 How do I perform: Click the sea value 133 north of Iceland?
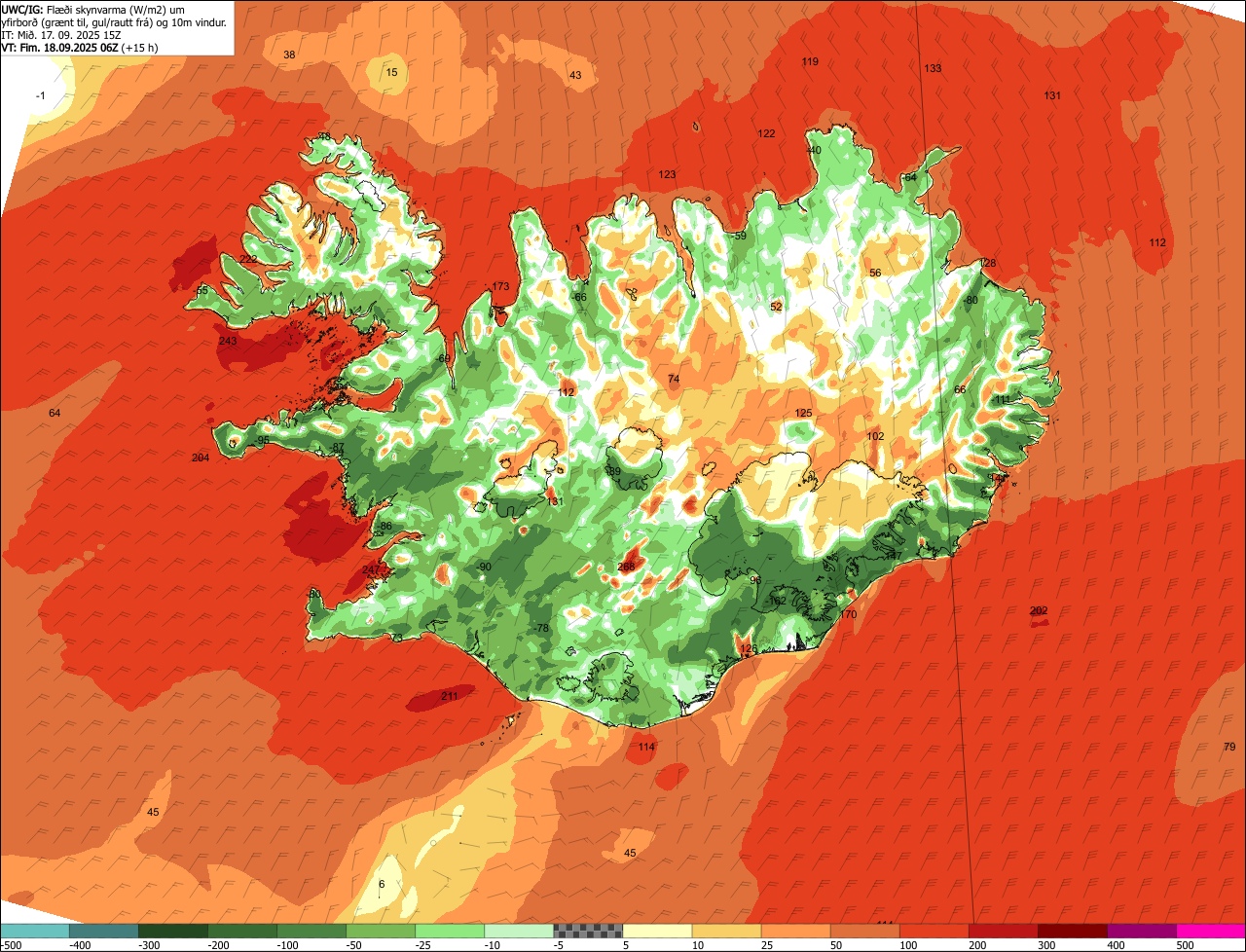(933, 68)
